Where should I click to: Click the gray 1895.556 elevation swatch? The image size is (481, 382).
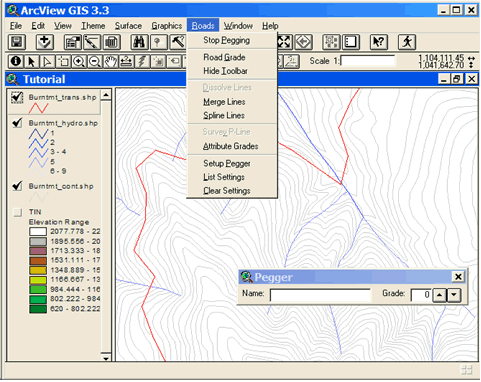pos(38,241)
